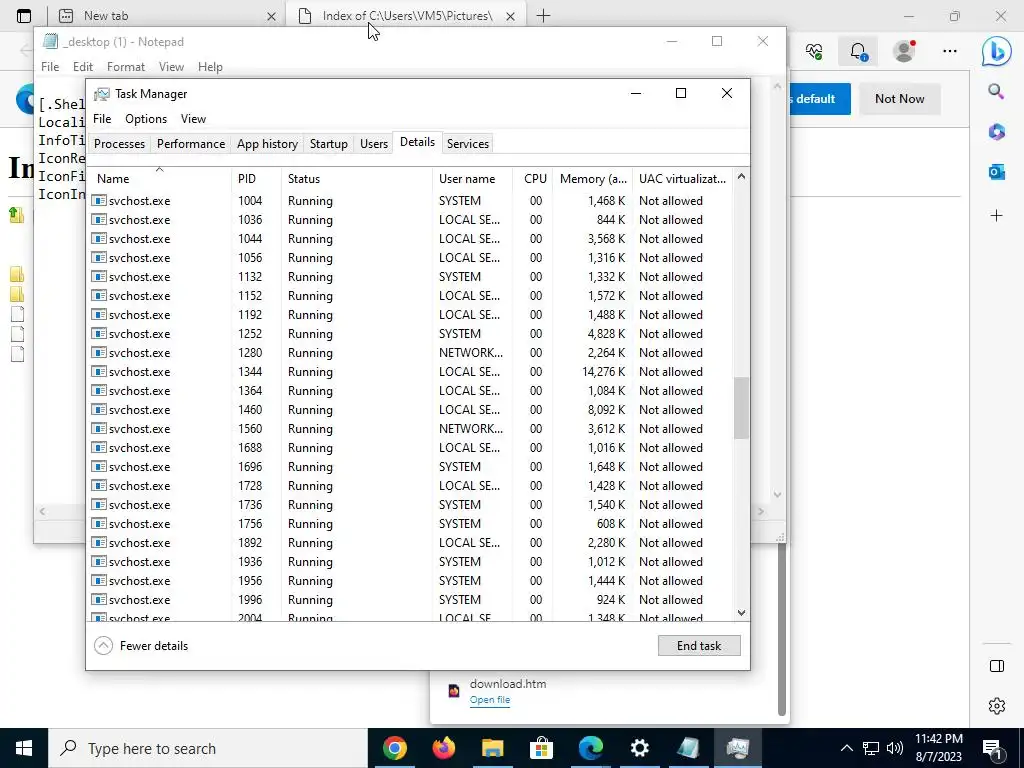Click Task Manager scroll down arrow

(x=741, y=613)
